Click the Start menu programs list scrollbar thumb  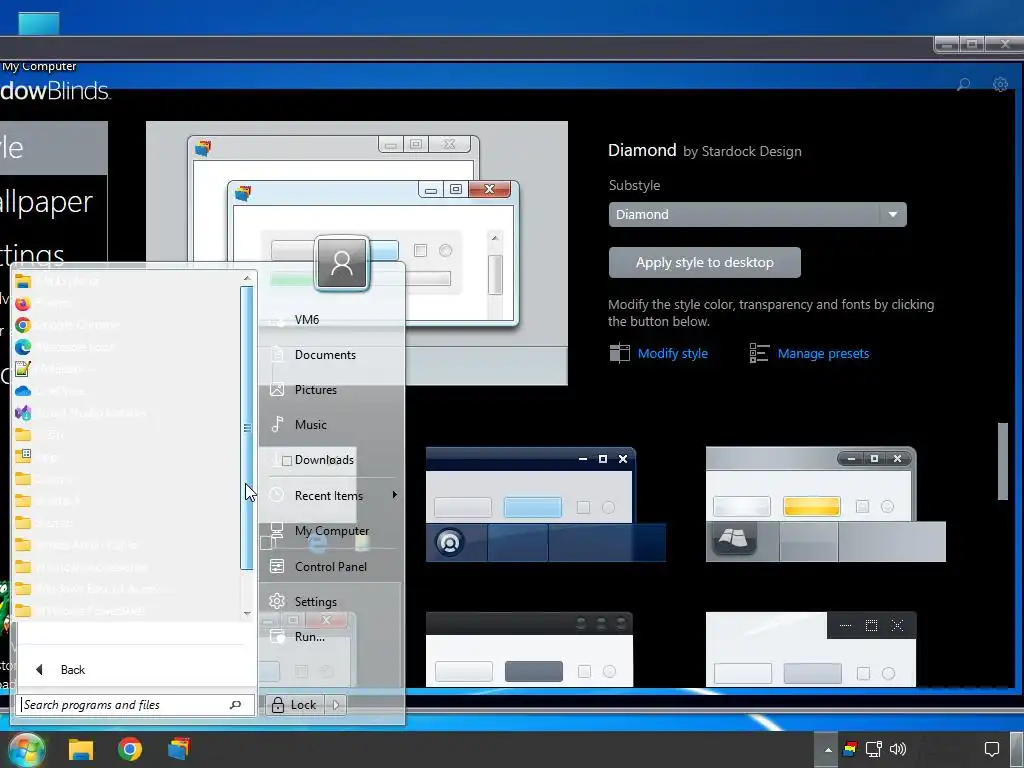click(x=247, y=428)
